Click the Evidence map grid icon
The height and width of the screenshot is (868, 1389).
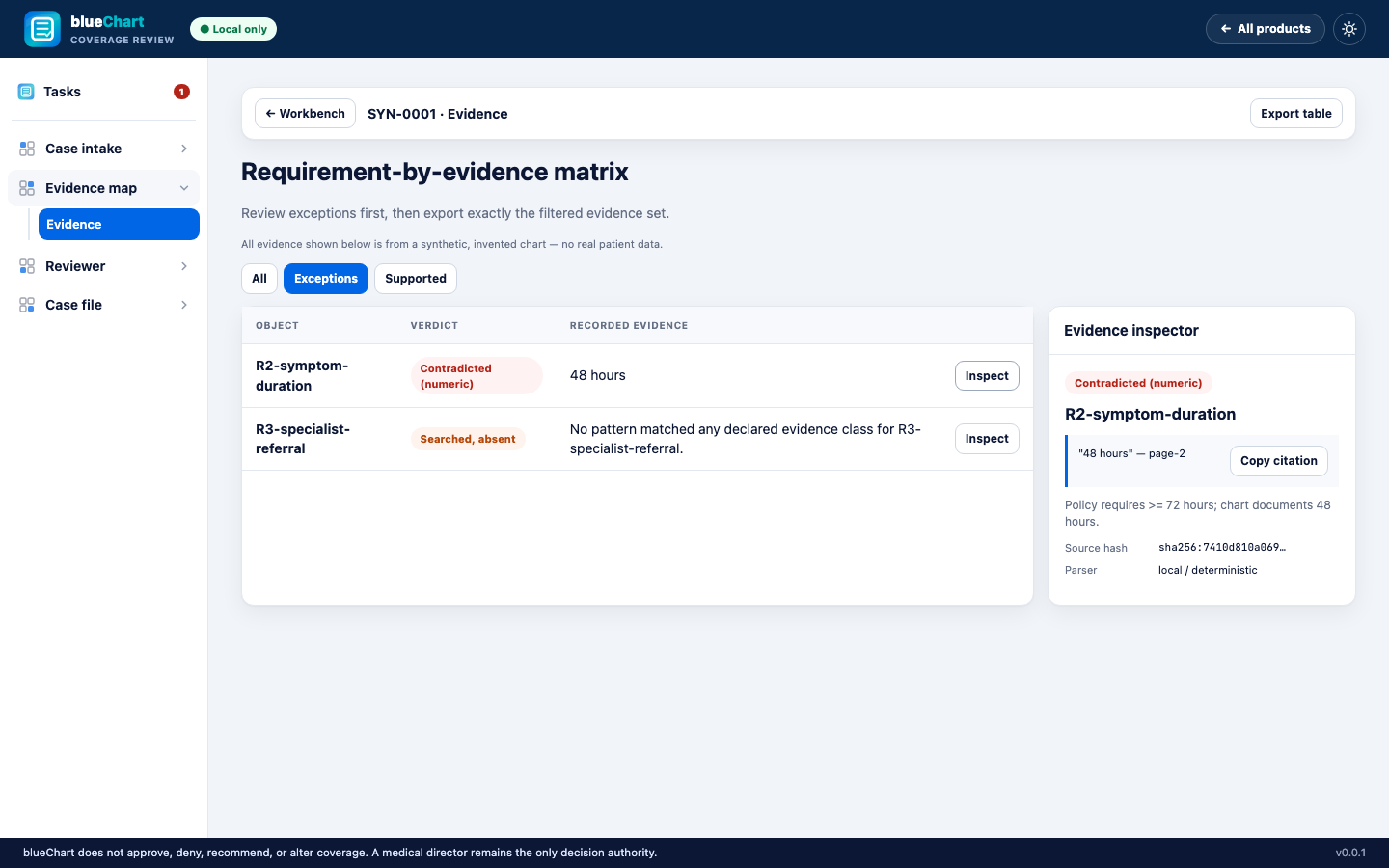(27, 188)
